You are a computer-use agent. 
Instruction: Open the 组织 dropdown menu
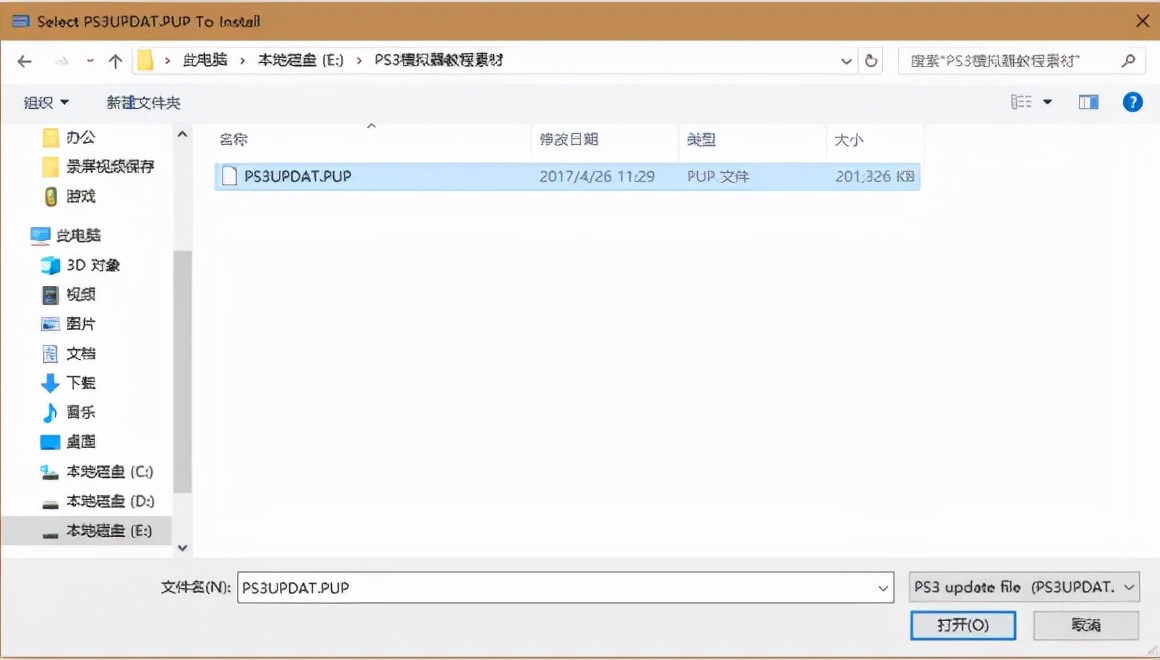46,101
